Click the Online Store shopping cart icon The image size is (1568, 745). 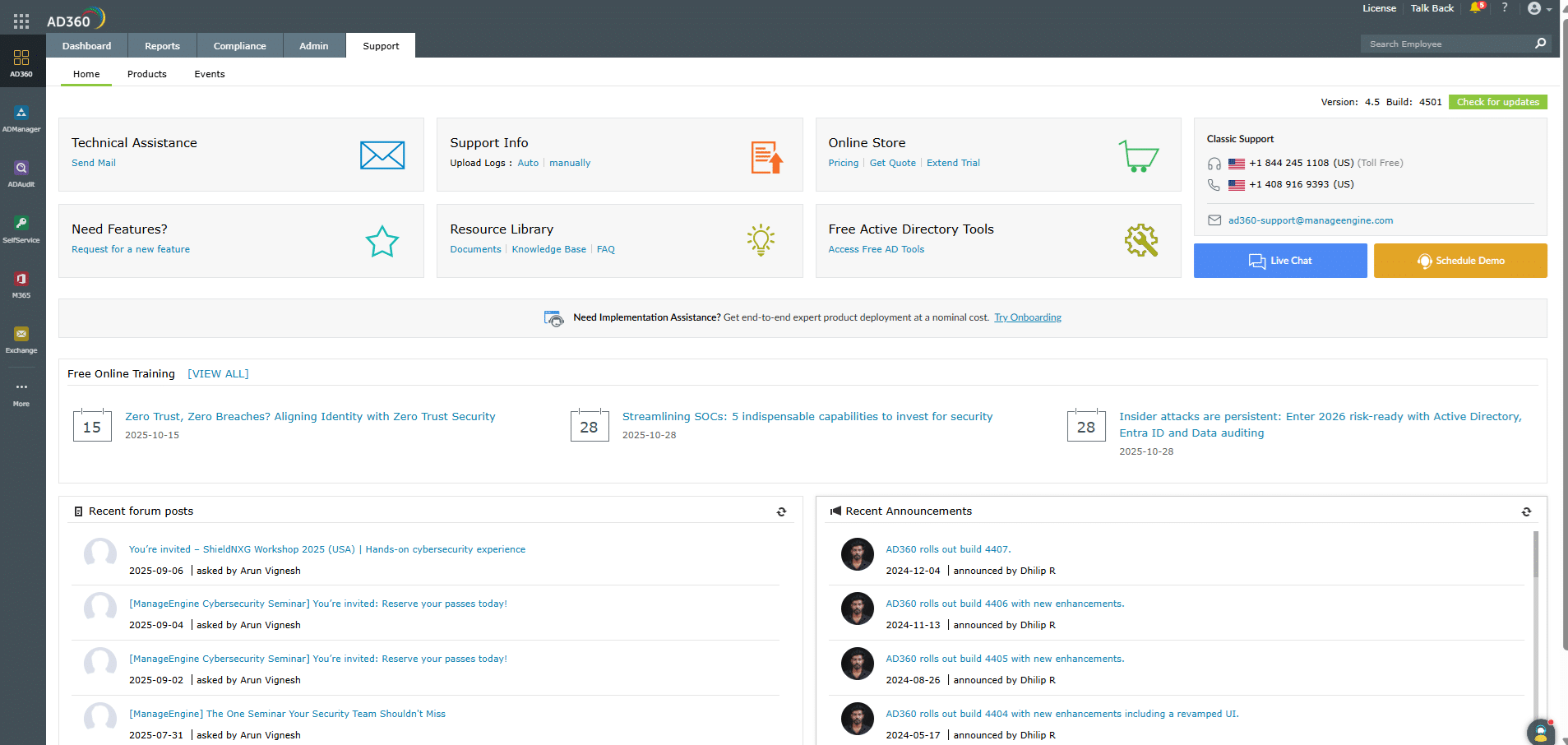click(x=1139, y=155)
